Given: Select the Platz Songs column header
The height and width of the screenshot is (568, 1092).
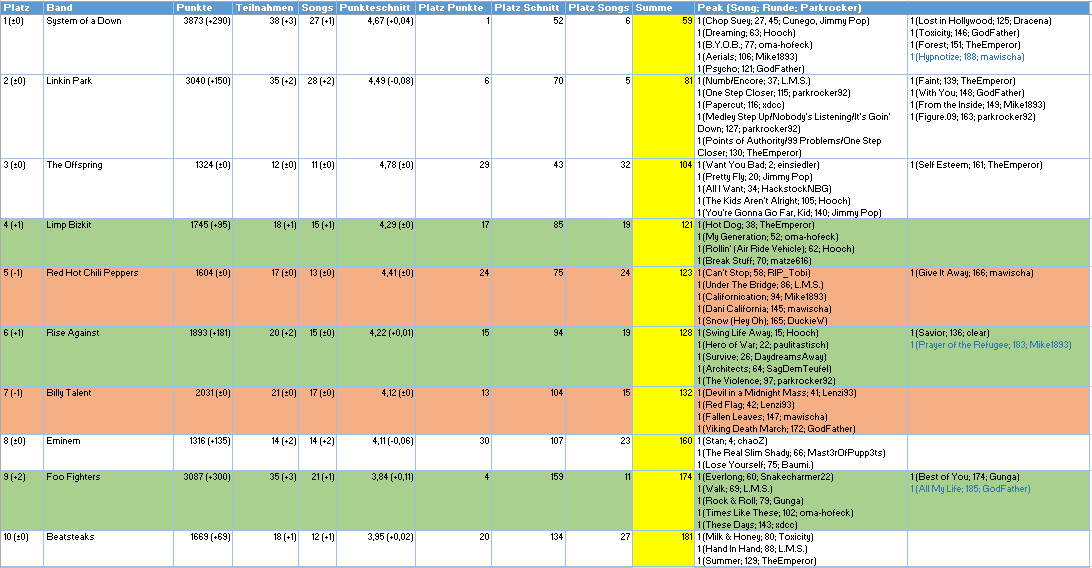Looking at the screenshot, I should (x=599, y=8).
